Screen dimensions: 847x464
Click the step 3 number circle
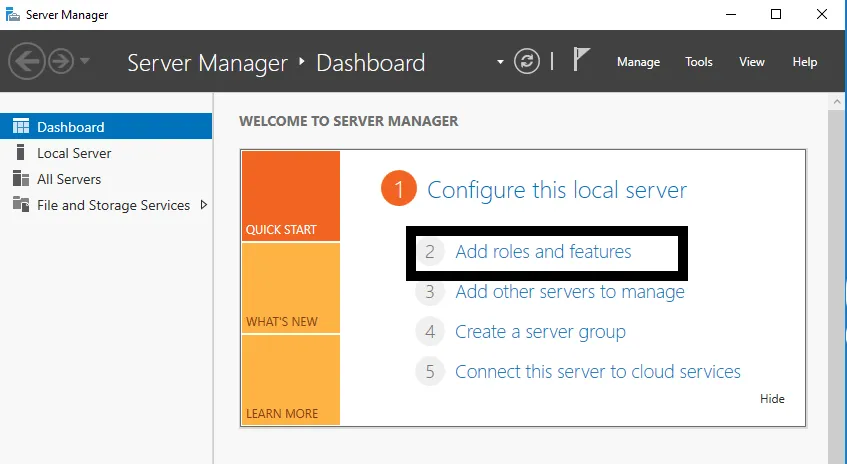pyautogui.click(x=430, y=292)
